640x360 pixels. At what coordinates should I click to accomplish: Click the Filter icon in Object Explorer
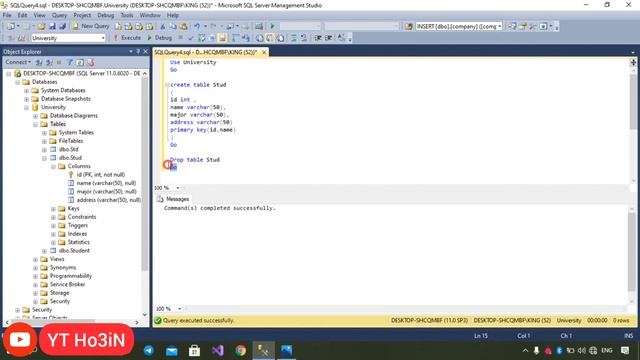pyautogui.click(x=70, y=62)
